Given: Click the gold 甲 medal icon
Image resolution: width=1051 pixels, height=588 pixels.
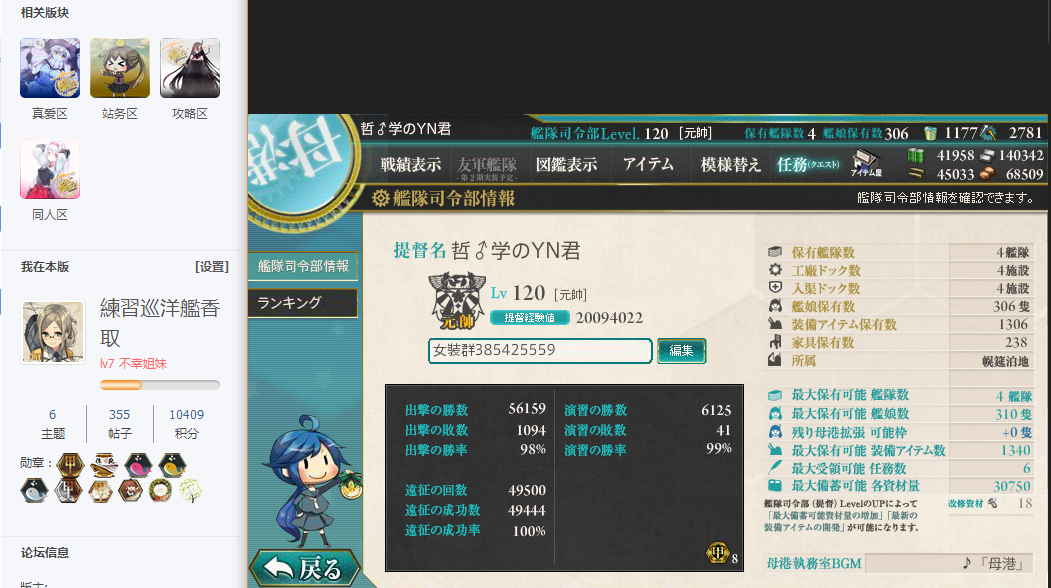Looking at the screenshot, I should pyautogui.click(x=717, y=553).
